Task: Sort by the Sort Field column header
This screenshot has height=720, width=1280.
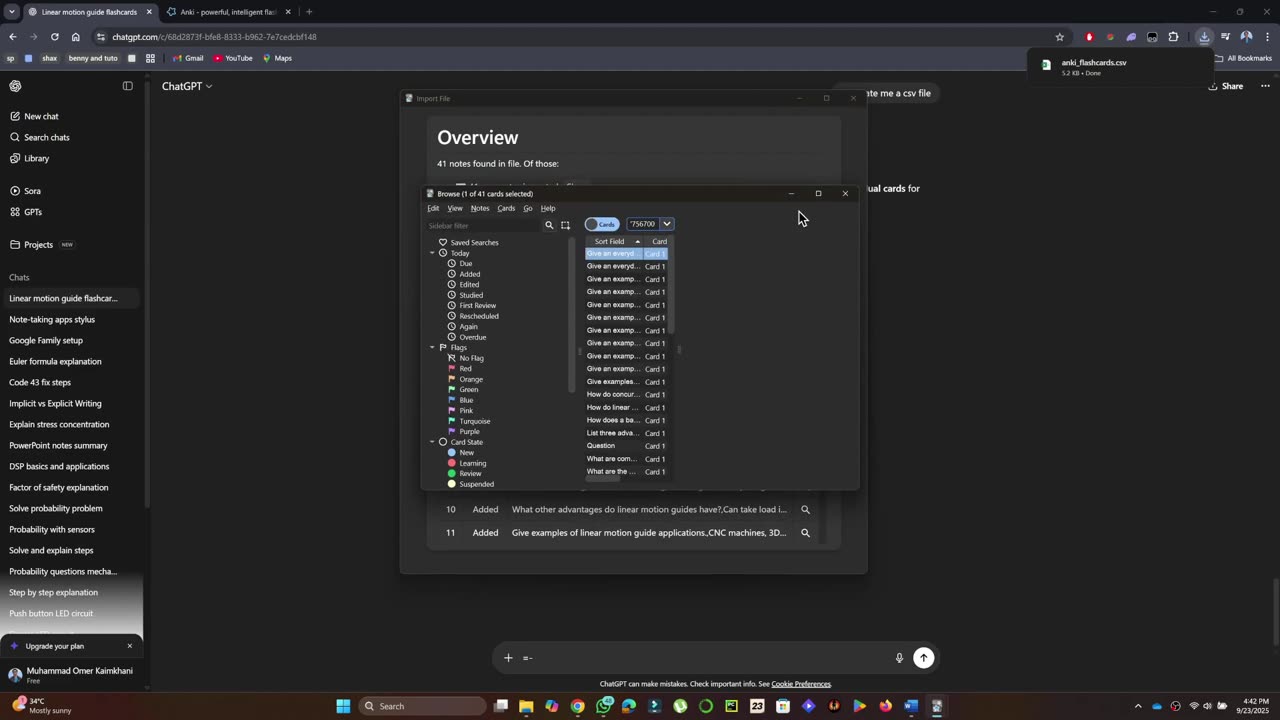Action: coord(614,241)
